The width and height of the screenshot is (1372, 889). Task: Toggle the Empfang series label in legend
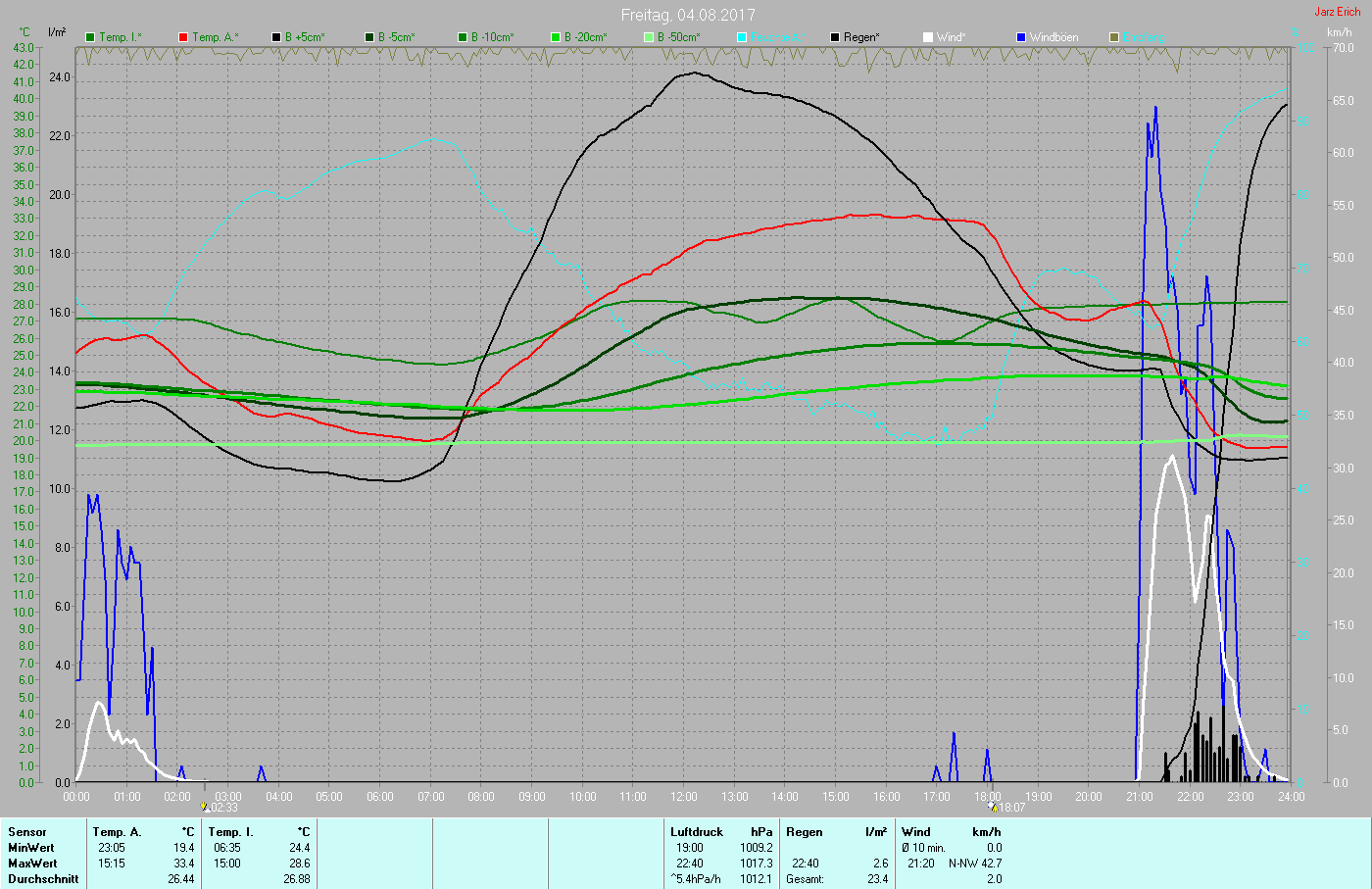click(1146, 37)
